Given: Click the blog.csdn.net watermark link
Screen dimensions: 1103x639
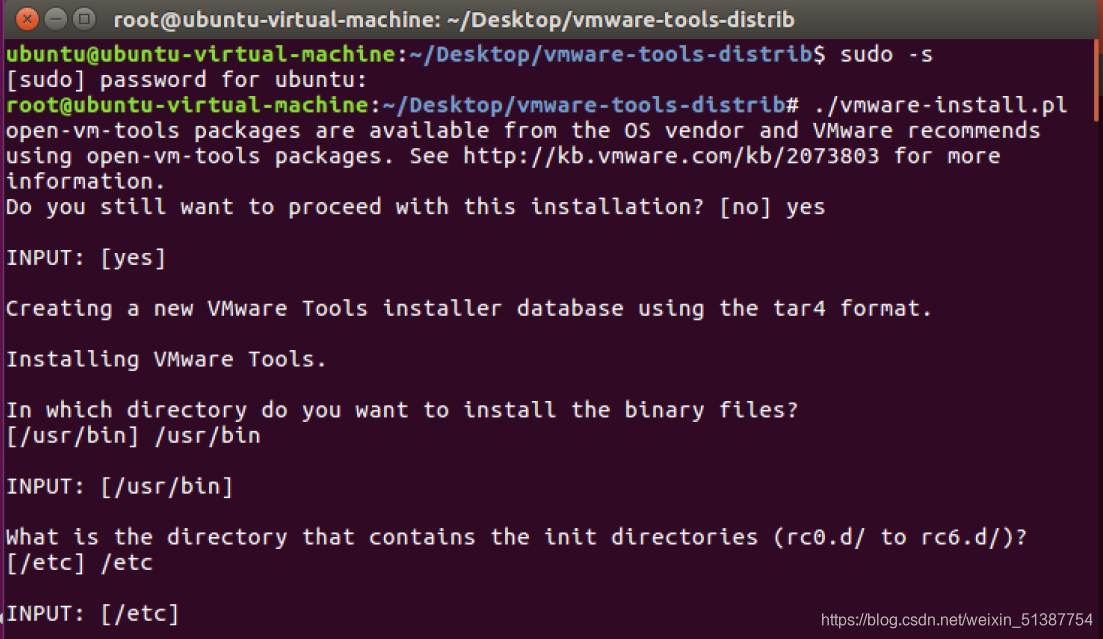Looking at the screenshot, I should pos(957,620).
